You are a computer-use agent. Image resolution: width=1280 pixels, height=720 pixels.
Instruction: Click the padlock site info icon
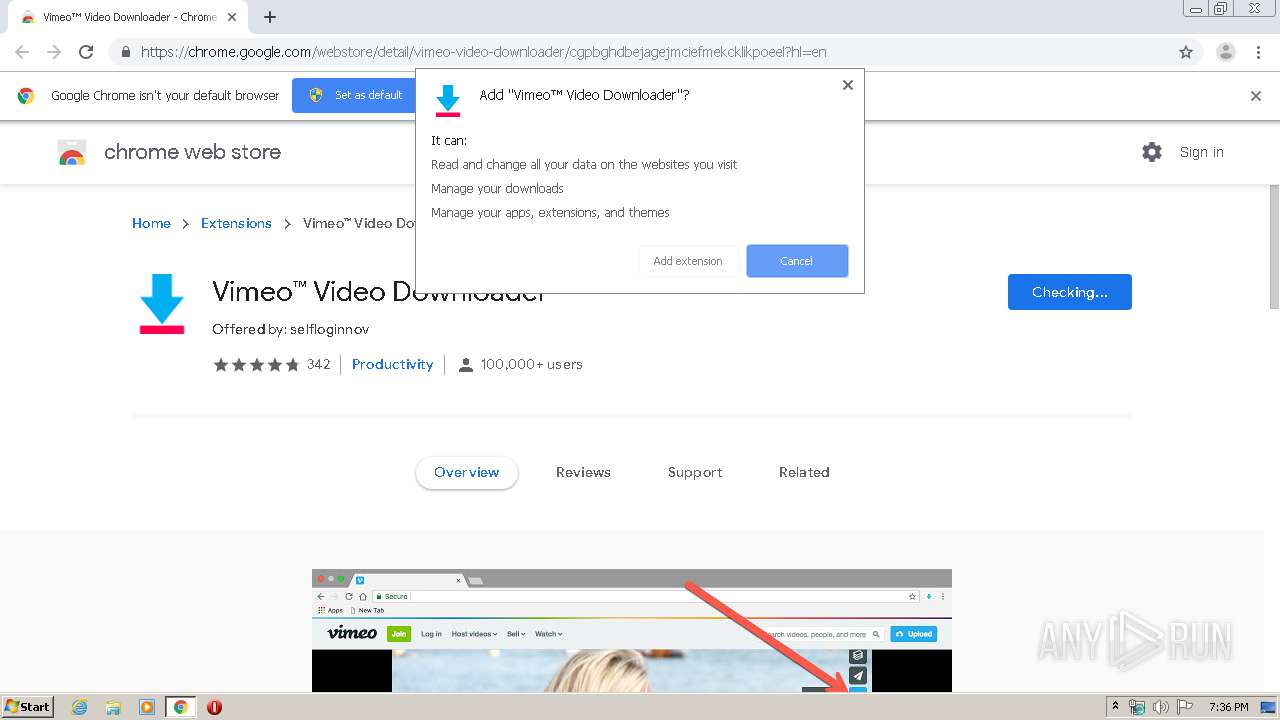click(126, 52)
